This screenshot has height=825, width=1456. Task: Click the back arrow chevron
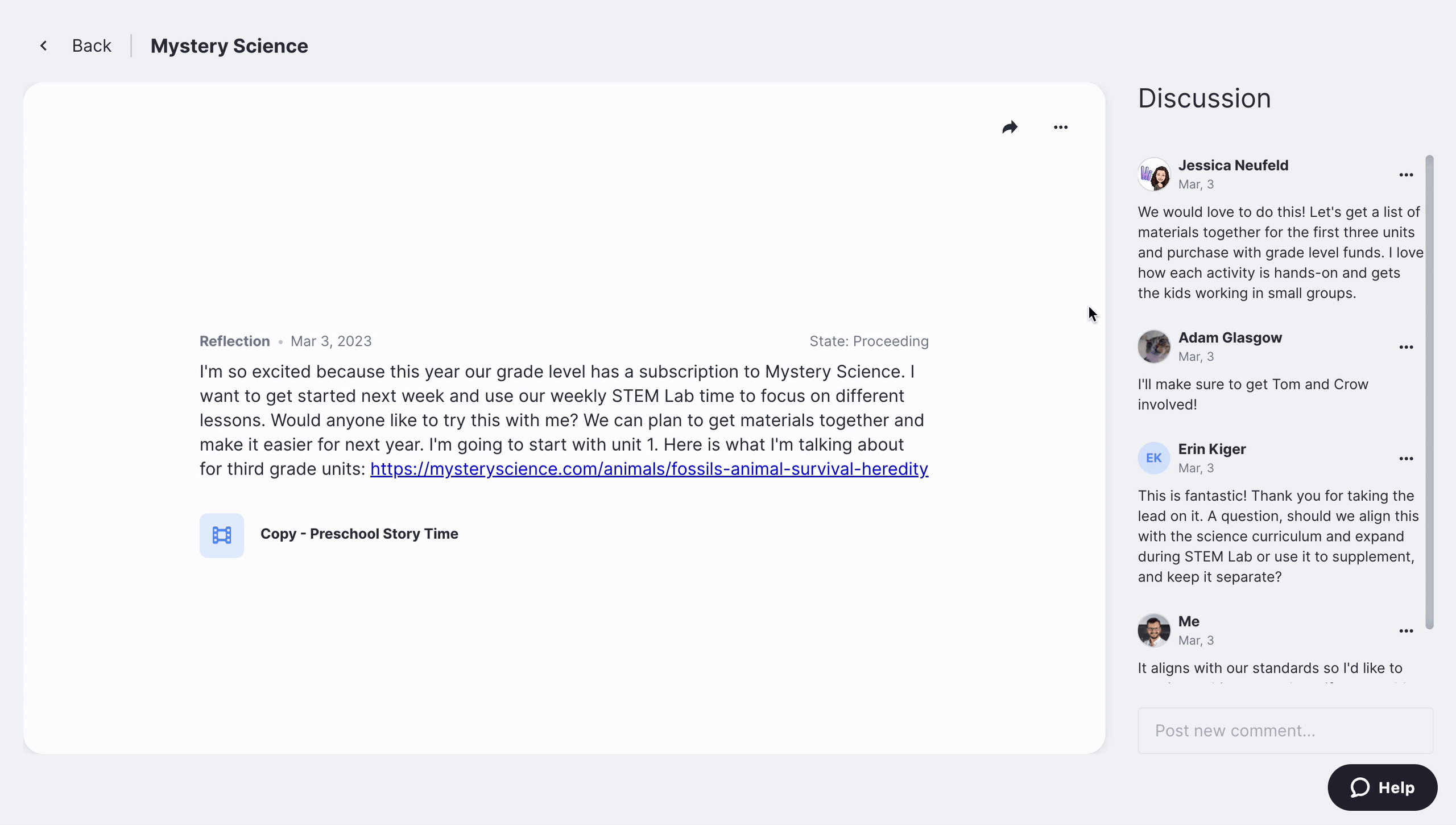pos(44,46)
